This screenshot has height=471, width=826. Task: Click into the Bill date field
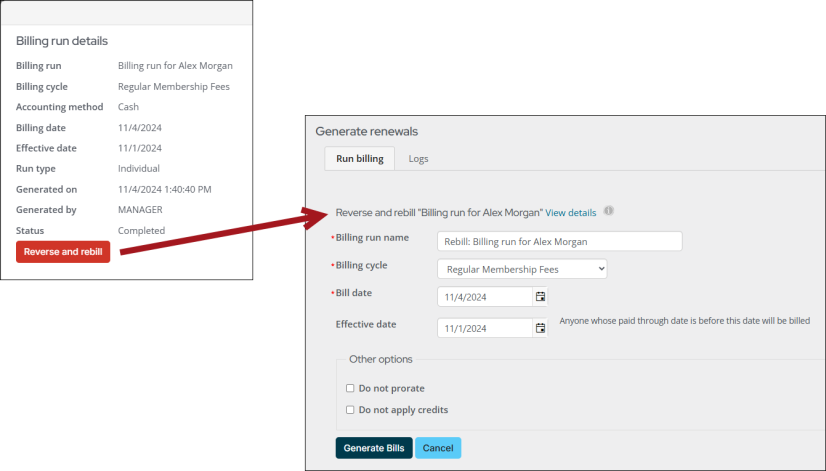tap(485, 297)
